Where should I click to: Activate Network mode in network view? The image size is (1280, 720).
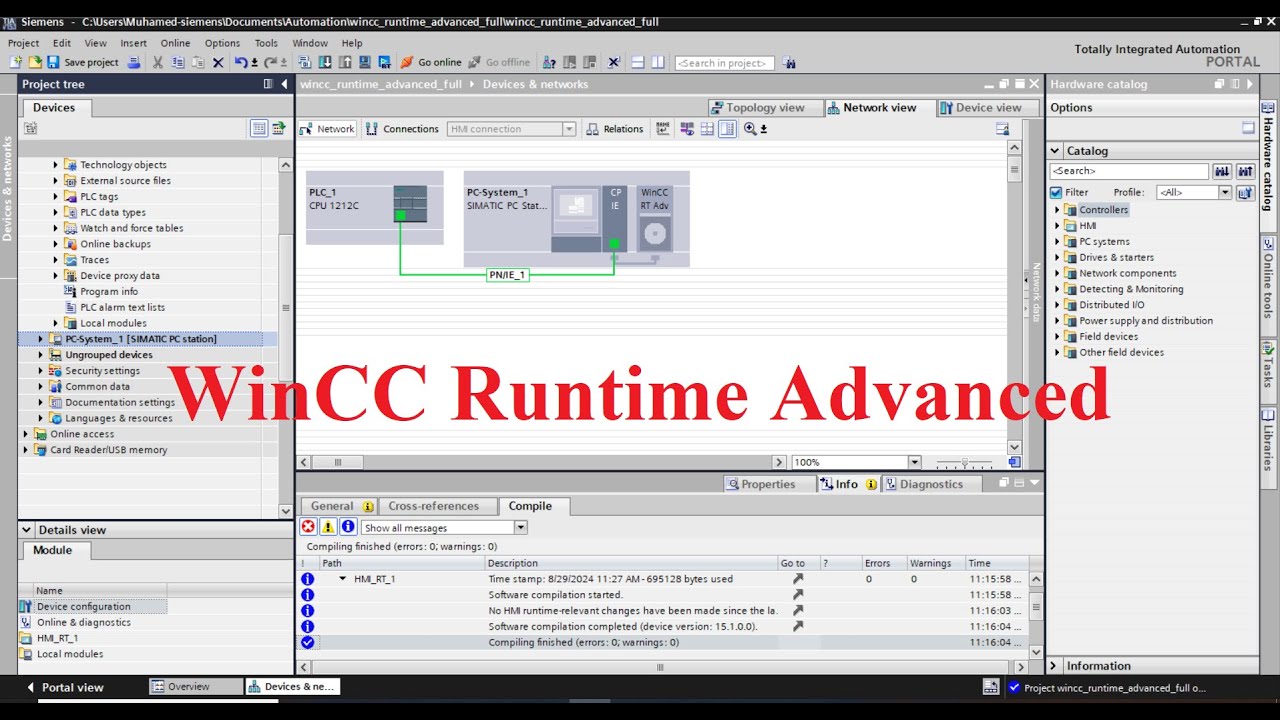[327, 129]
